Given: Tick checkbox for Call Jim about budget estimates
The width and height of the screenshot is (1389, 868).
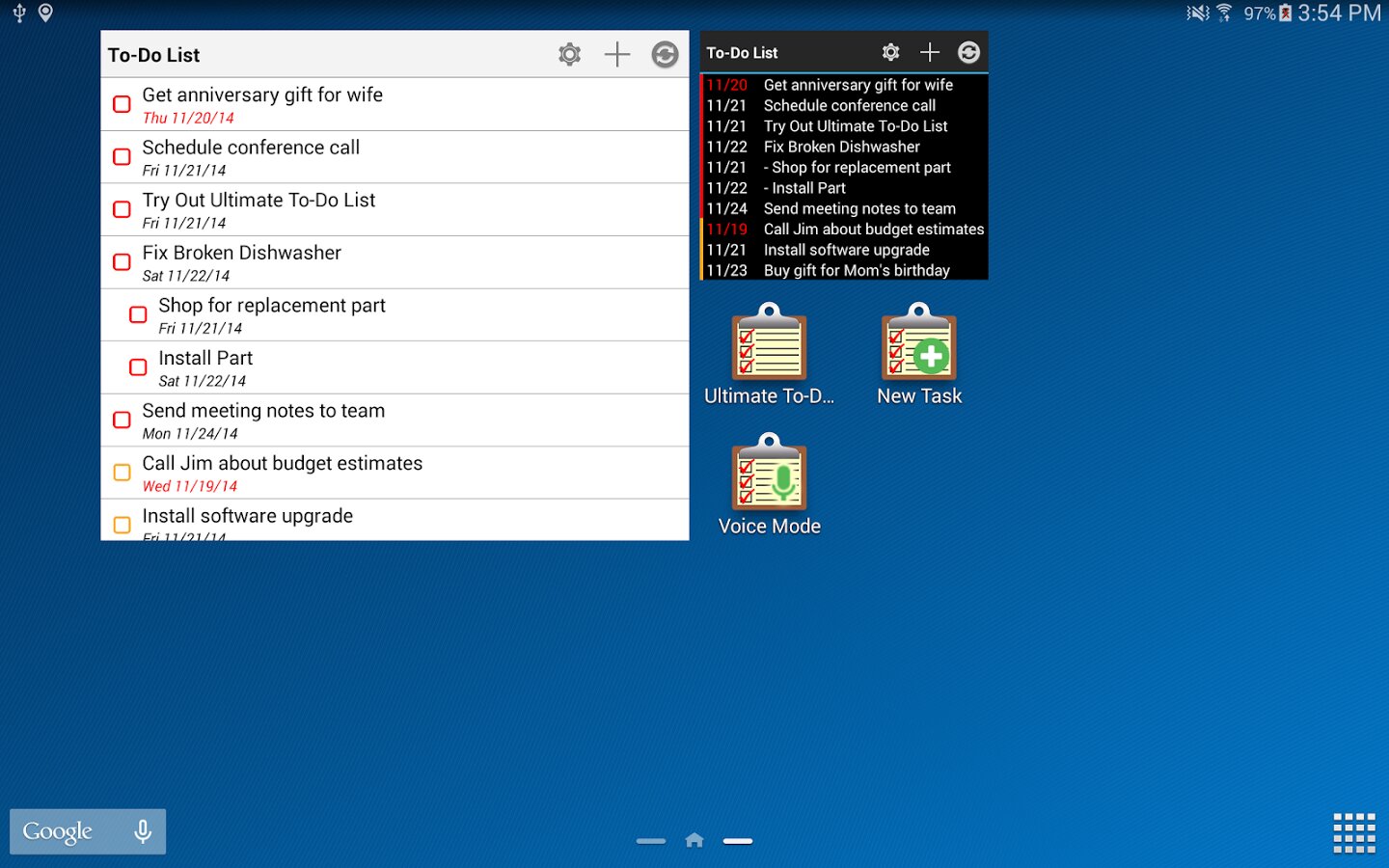Looking at the screenshot, I should click(x=123, y=473).
